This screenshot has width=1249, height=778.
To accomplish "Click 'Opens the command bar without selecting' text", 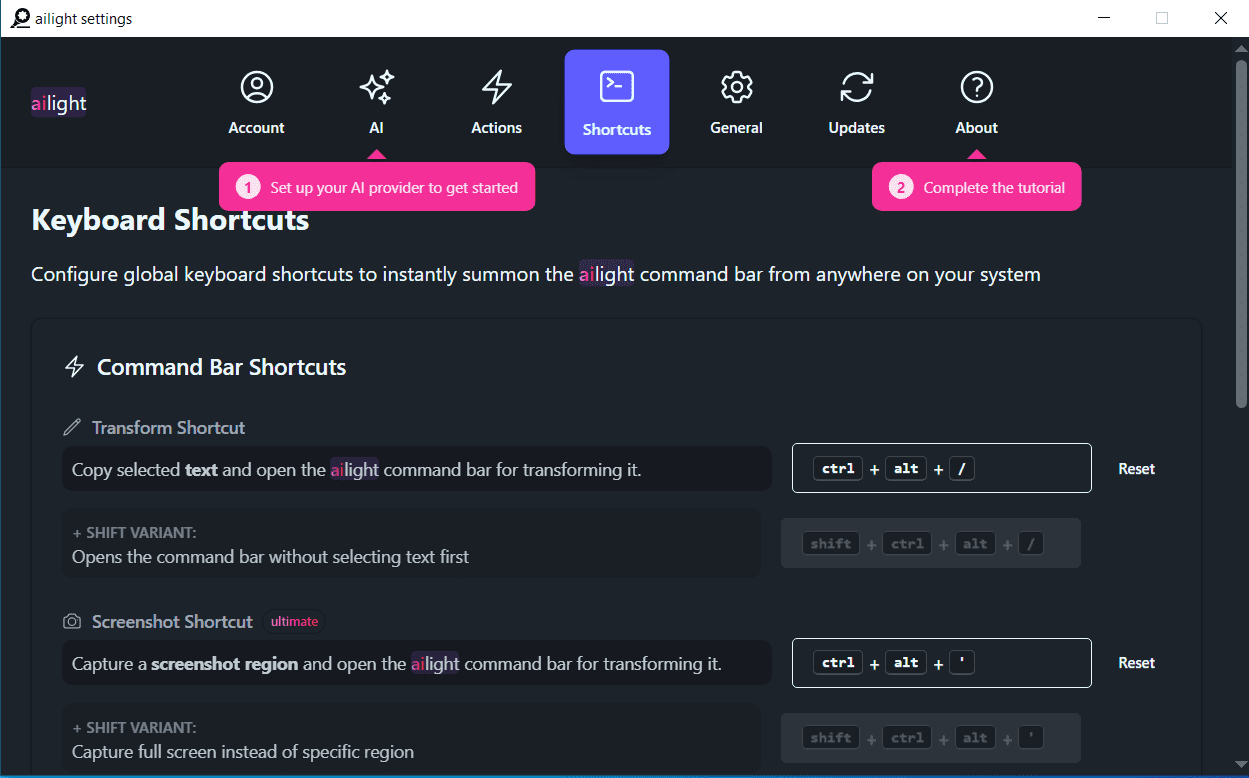I will 270,557.
